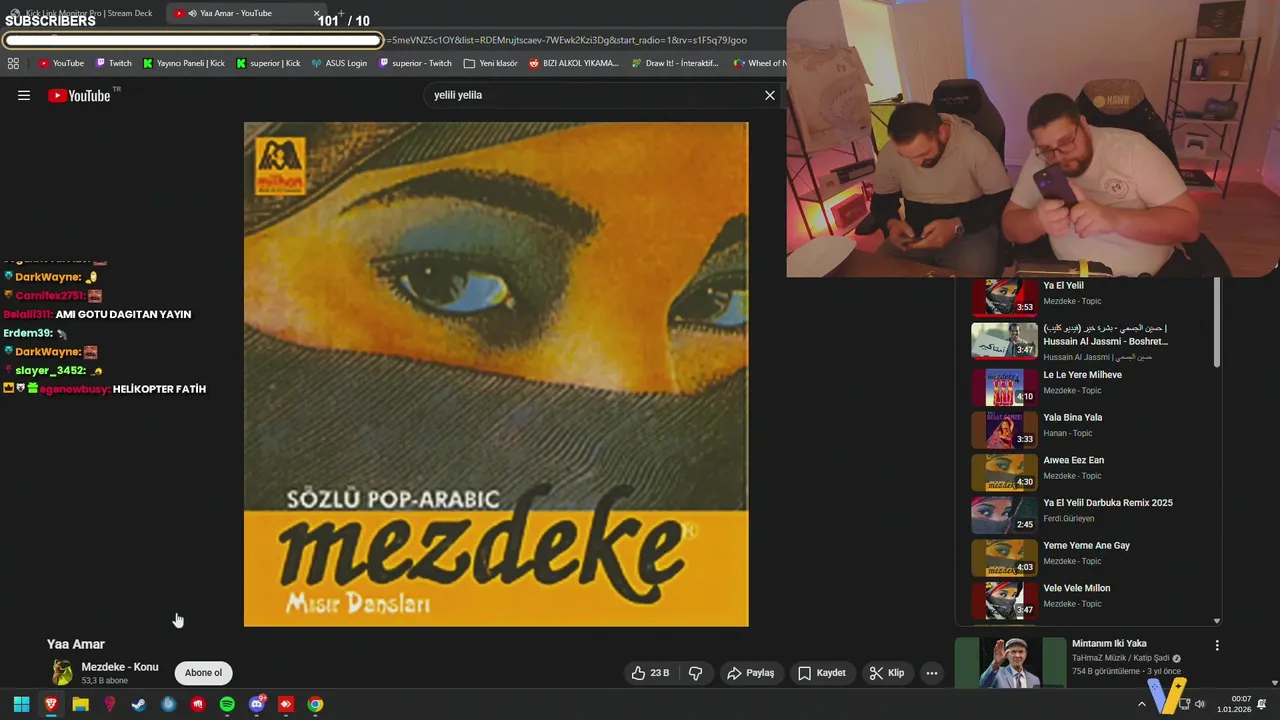
Task: Open superior | Kick bookmark
Action: click(268, 63)
